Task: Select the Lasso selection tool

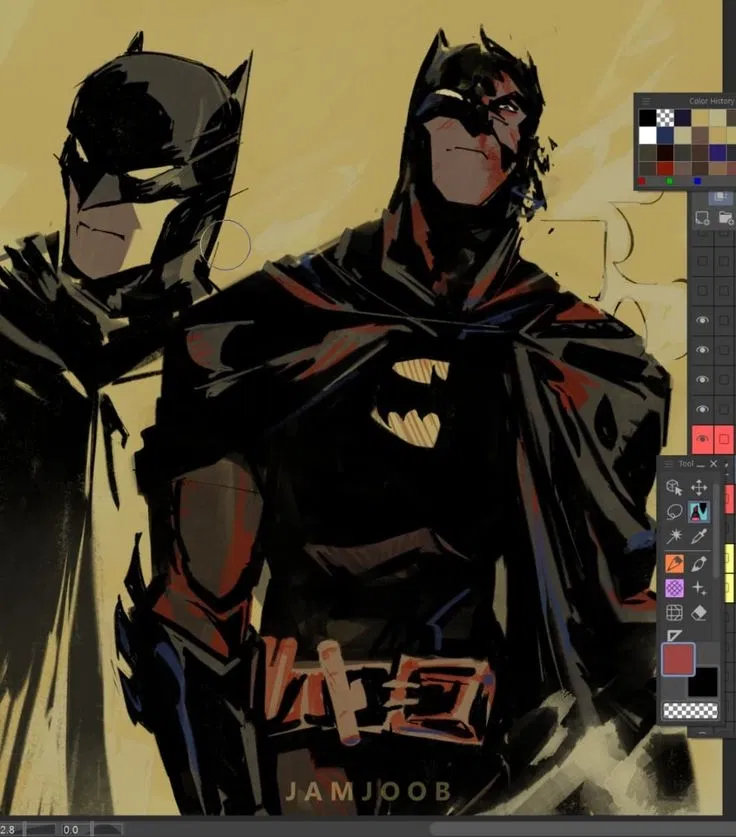Action: click(x=674, y=511)
